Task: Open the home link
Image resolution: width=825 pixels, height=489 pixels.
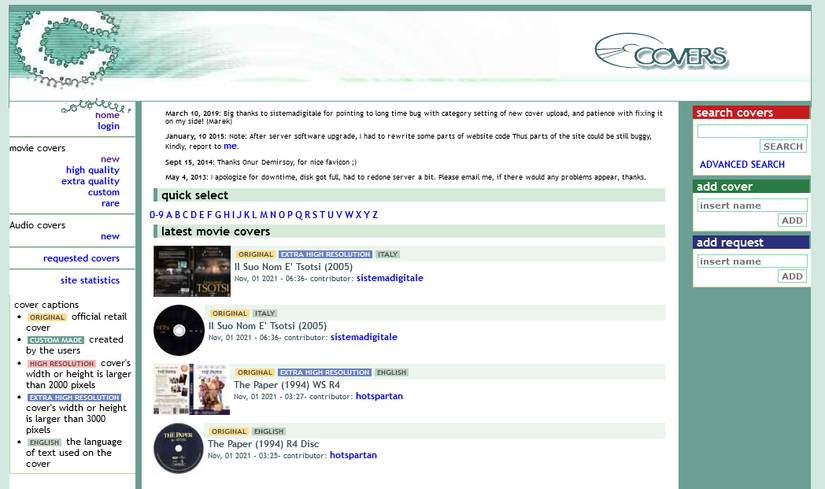Action: pos(107,115)
